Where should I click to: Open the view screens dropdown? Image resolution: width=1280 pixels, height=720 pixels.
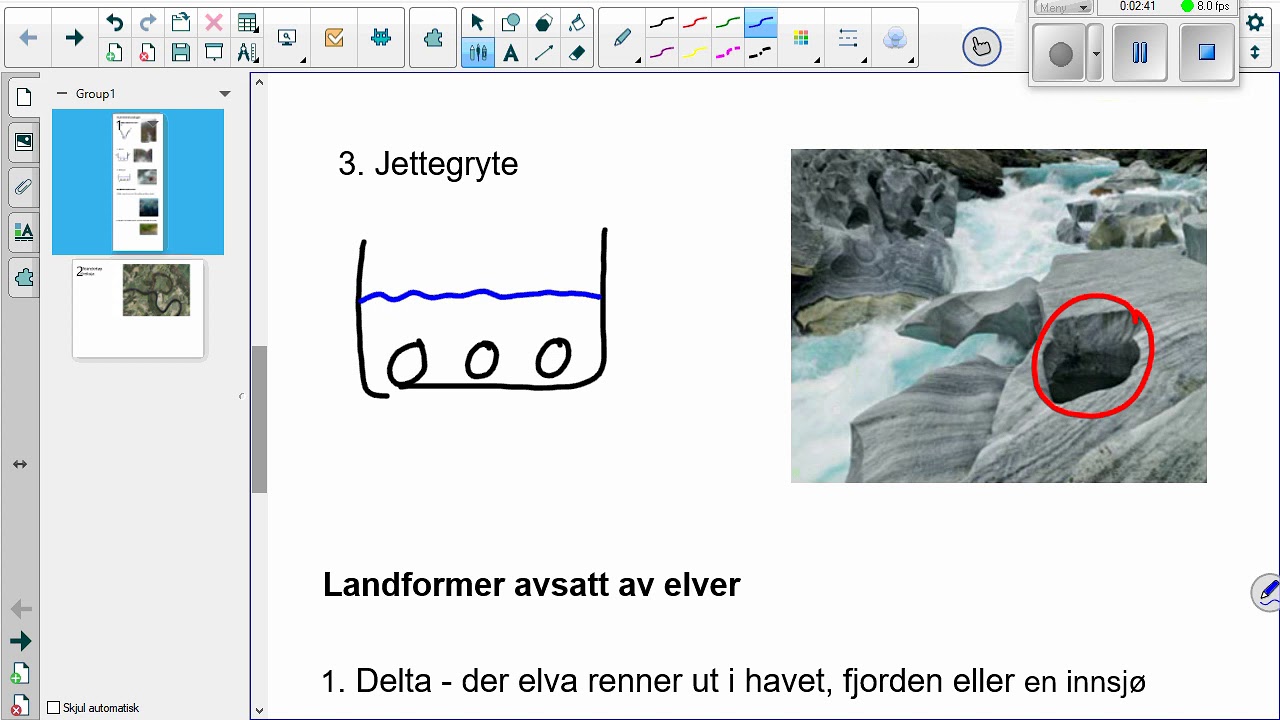(288, 38)
